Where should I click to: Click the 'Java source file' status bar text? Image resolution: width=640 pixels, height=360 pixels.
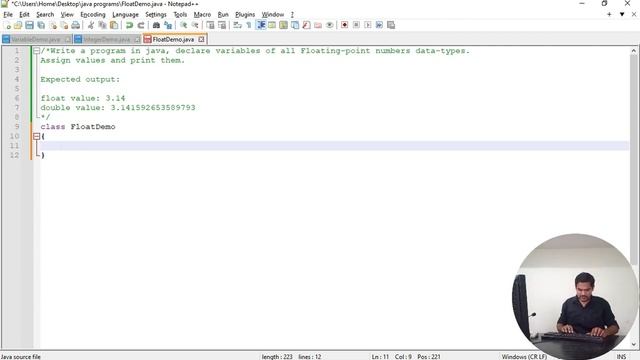click(x=21, y=356)
